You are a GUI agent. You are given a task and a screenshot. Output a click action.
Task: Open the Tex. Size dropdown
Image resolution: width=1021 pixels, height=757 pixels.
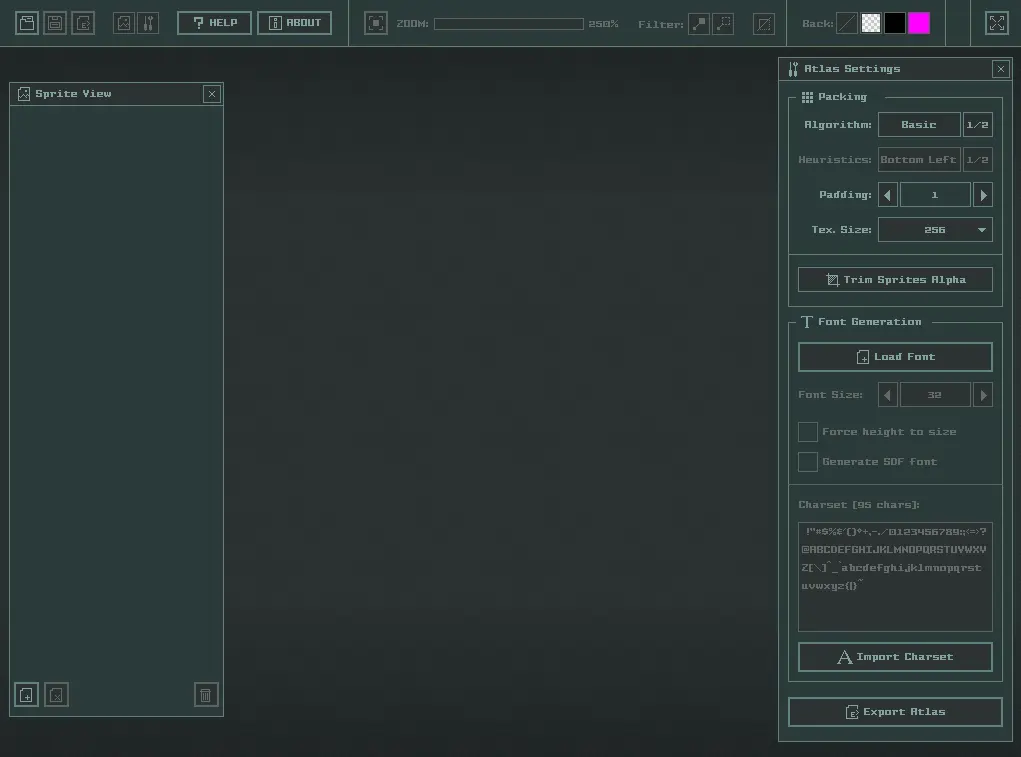(935, 230)
